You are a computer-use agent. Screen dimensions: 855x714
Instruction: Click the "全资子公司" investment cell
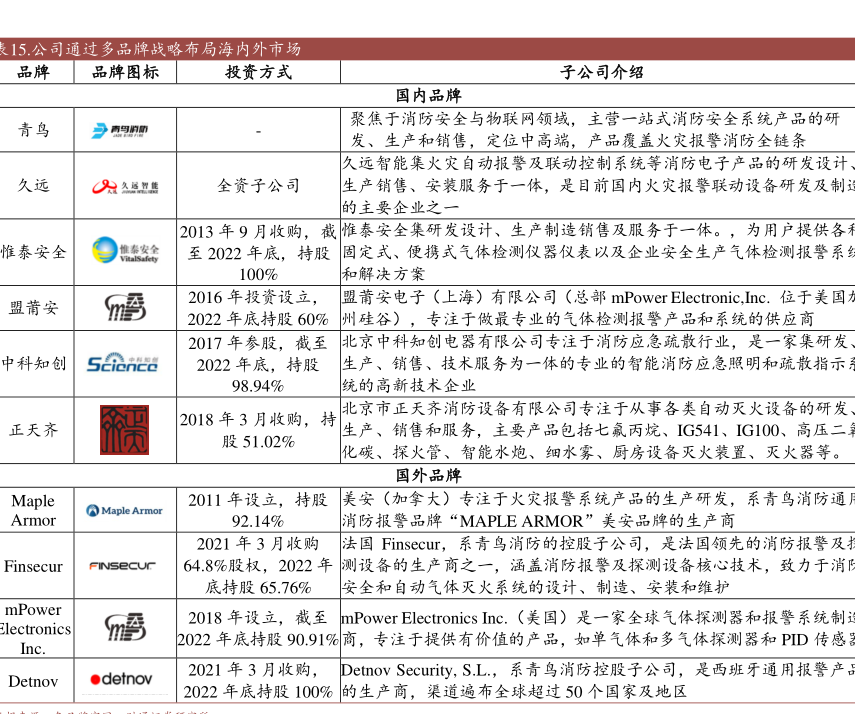pos(258,185)
